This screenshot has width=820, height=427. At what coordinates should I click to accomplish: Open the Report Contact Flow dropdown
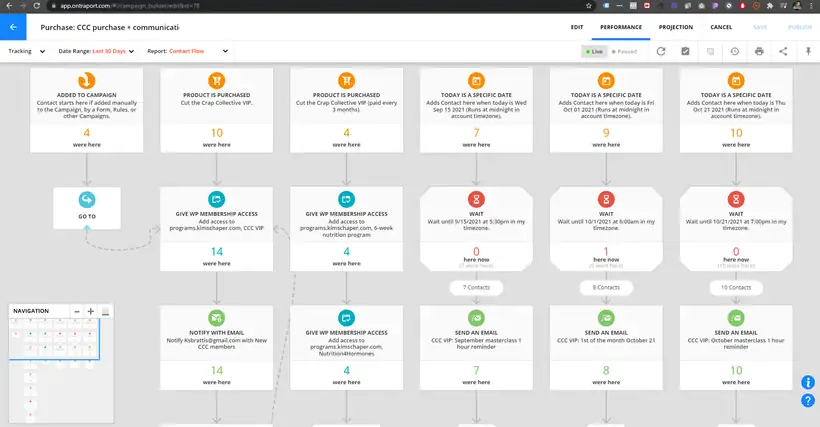click(x=187, y=51)
